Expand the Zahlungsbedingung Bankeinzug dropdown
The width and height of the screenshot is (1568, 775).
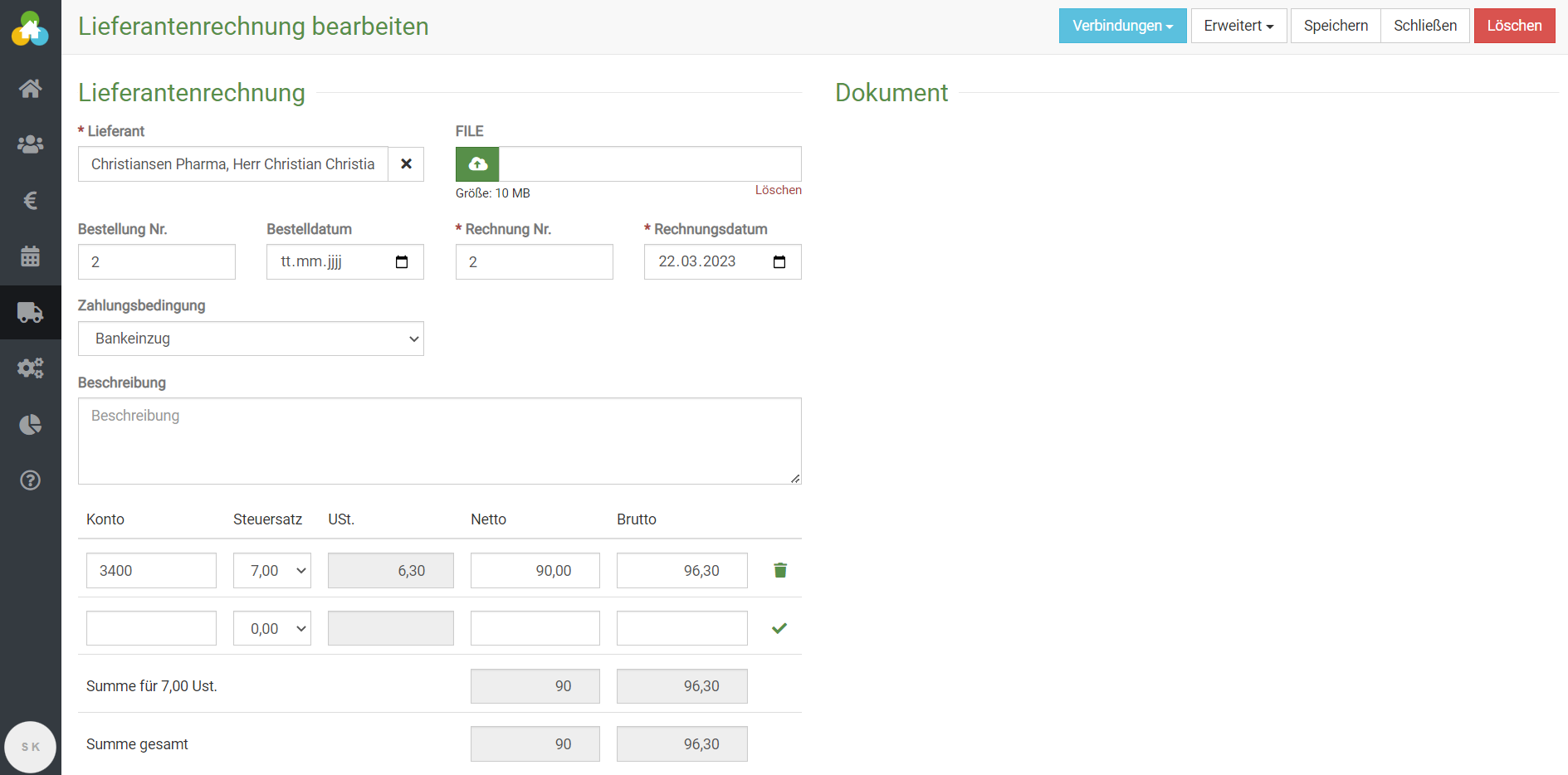251,339
